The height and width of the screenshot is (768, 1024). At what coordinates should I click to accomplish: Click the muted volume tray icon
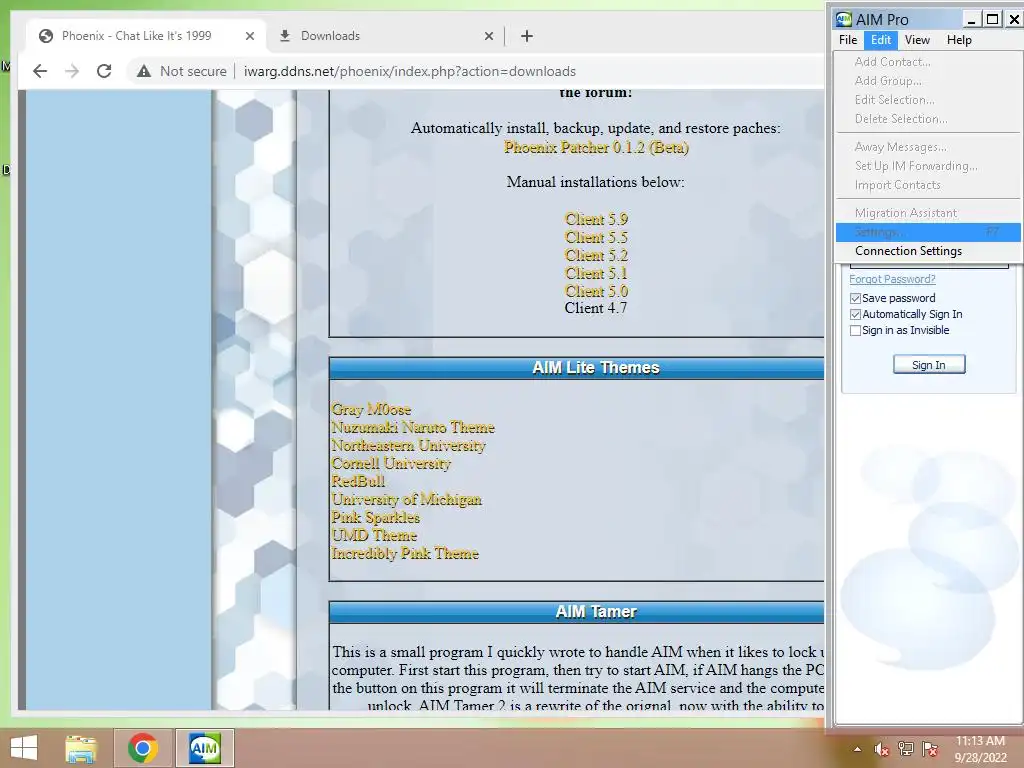click(881, 749)
